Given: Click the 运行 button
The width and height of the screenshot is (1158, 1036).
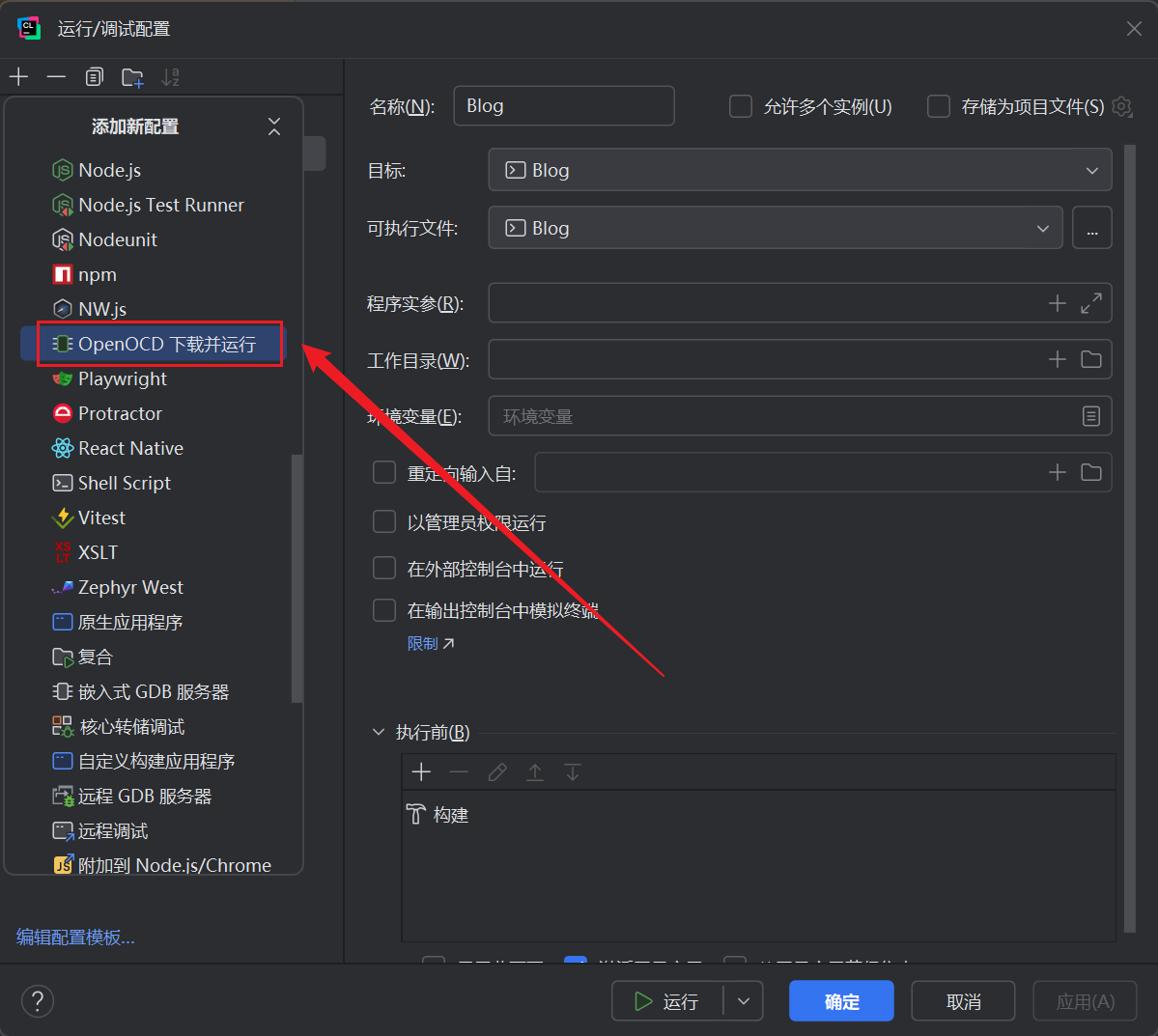Looking at the screenshot, I should [666, 1001].
